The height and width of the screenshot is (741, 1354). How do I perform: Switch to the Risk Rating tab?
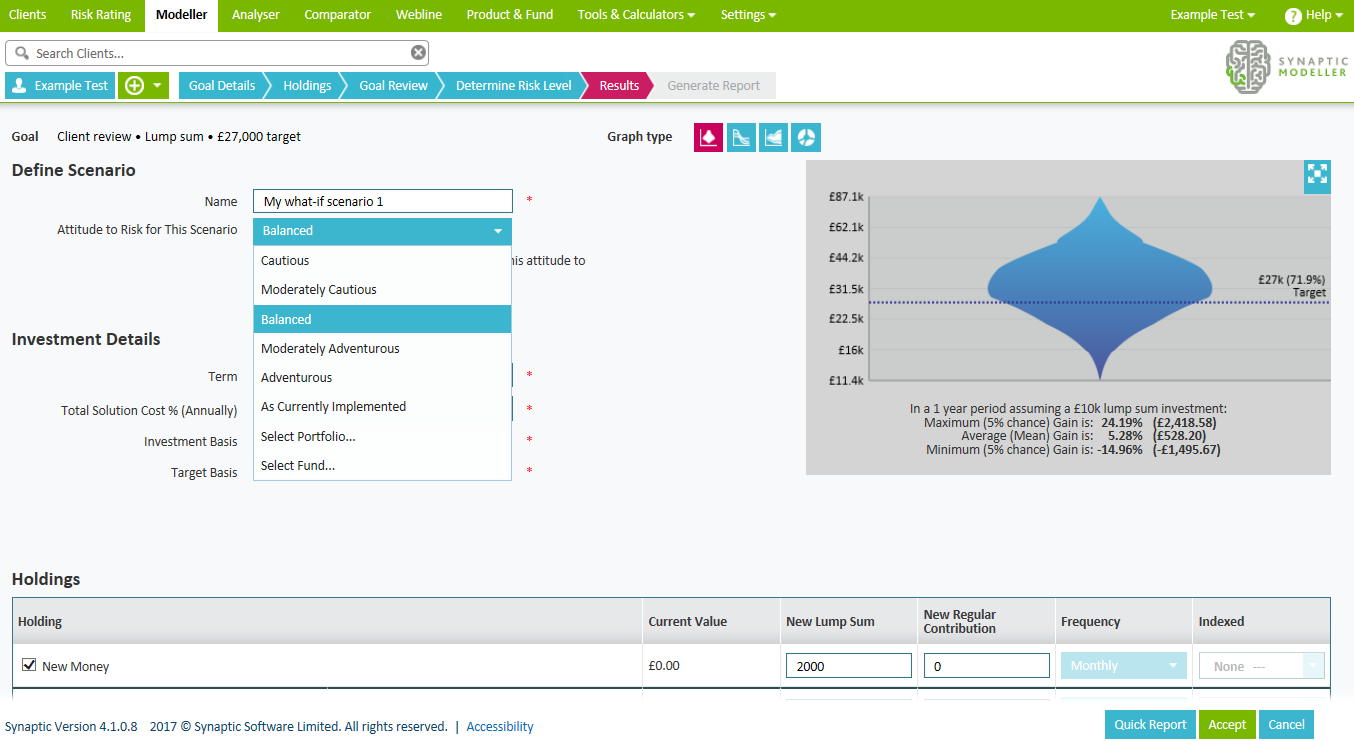pos(102,15)
